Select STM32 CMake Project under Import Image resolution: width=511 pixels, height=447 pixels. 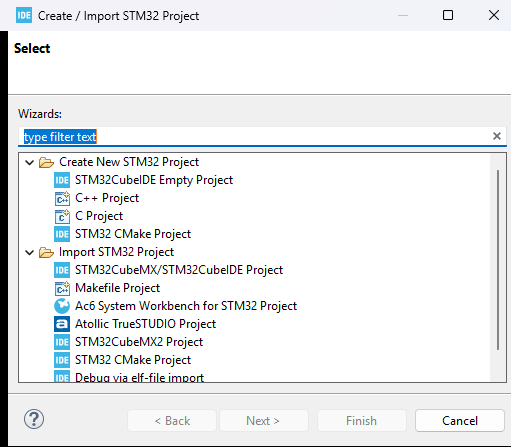(133, 360)
